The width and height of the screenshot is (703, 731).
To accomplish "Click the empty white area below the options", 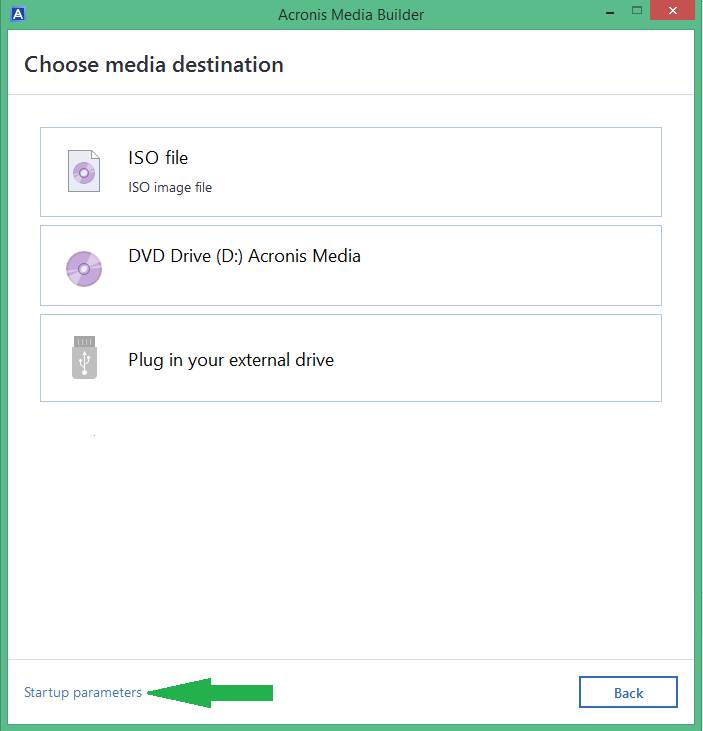I will point(351,531).
